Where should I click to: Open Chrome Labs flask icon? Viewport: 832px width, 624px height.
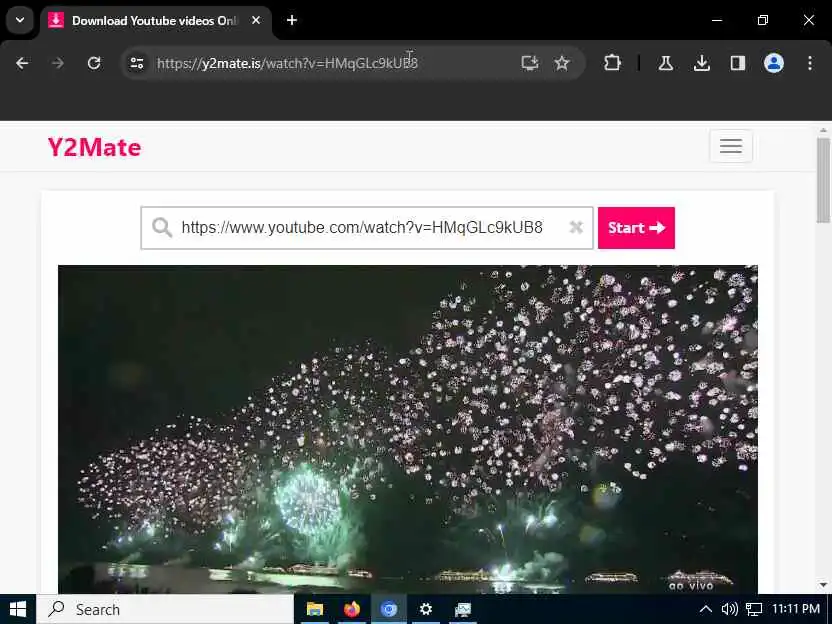pos(666,64)
